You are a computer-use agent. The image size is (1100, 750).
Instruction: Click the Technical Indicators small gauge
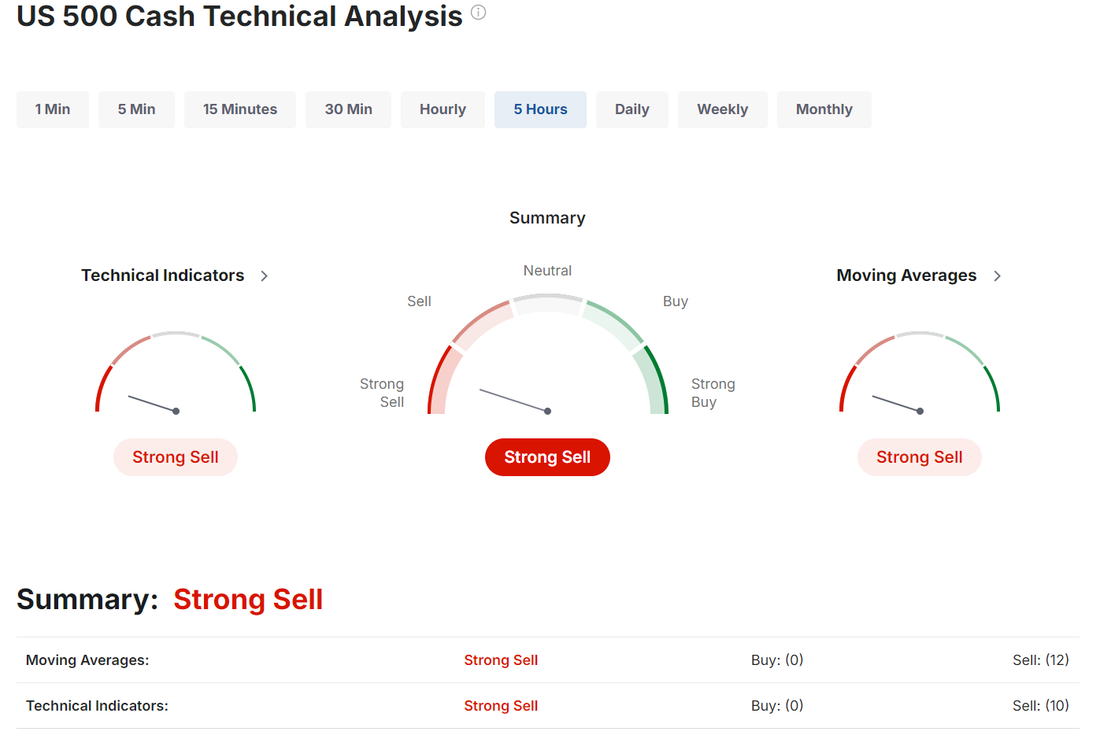175,373
